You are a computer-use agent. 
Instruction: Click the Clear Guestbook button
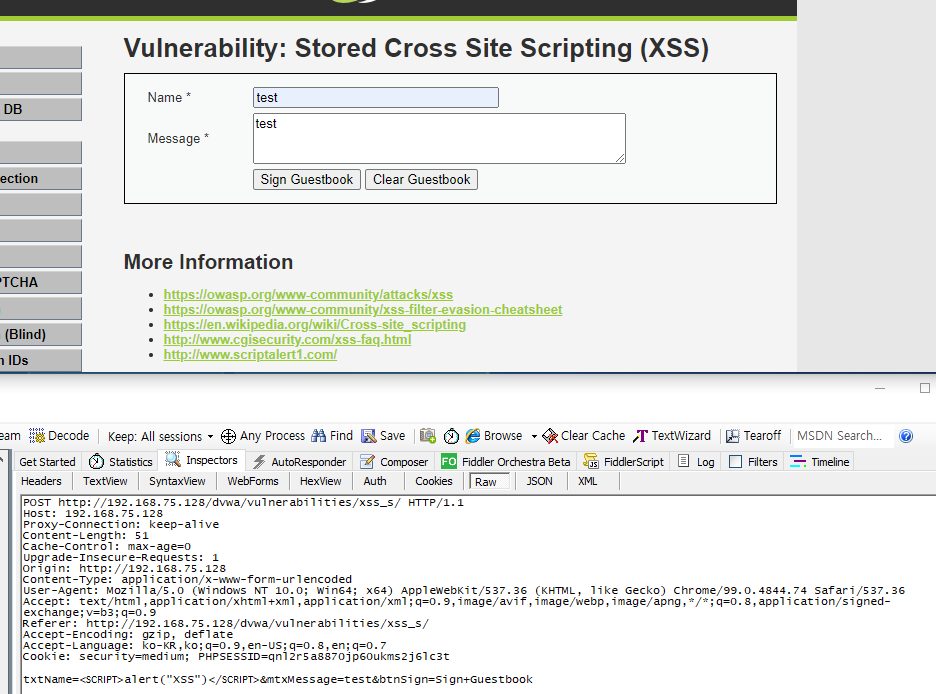421,180
